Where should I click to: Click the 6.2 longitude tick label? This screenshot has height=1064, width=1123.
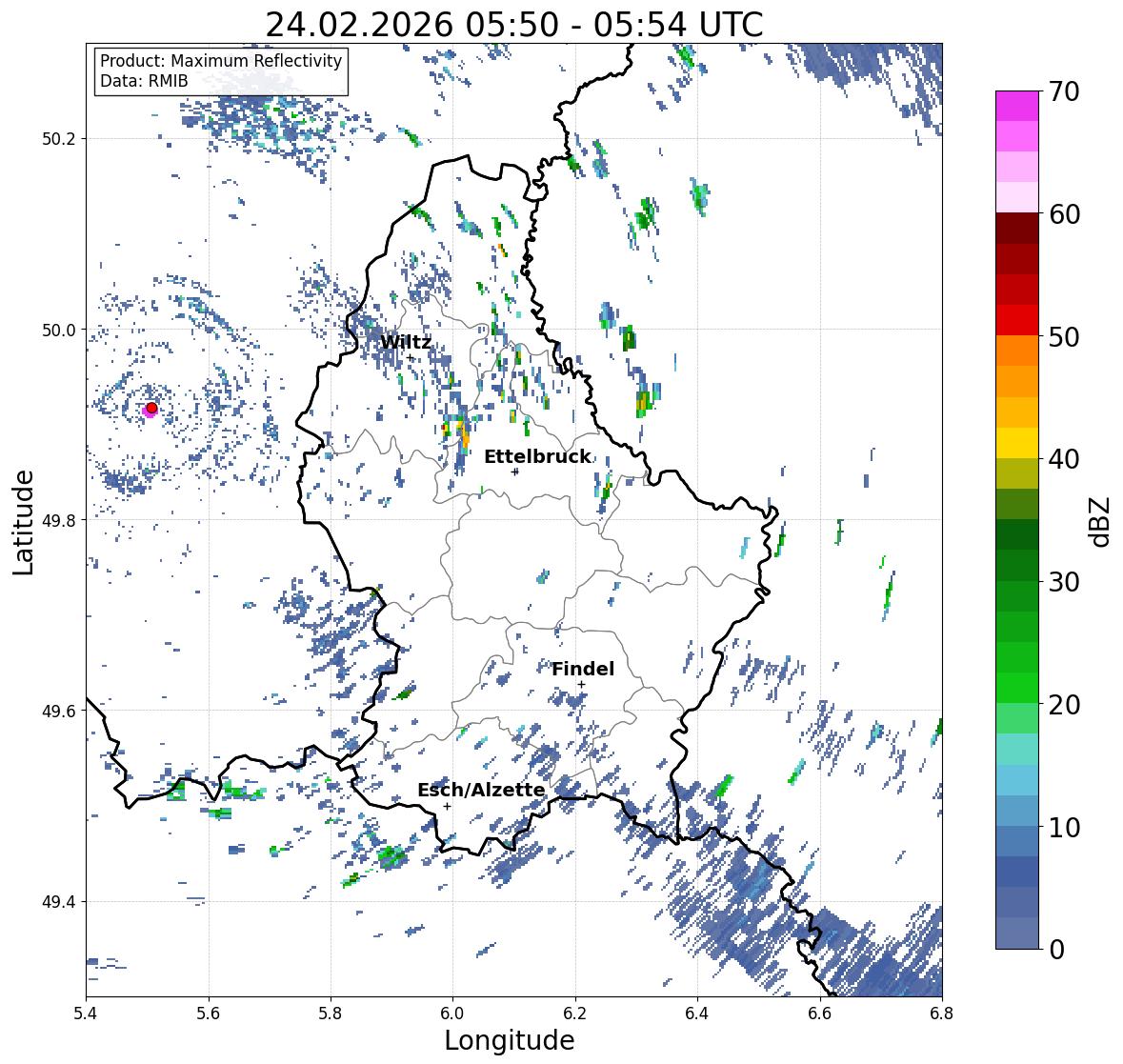tap(575, 1014)
